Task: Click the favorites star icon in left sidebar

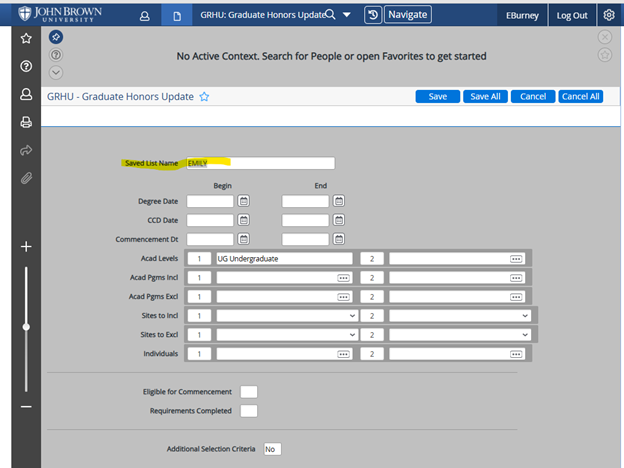Action: tap(26, 38)
